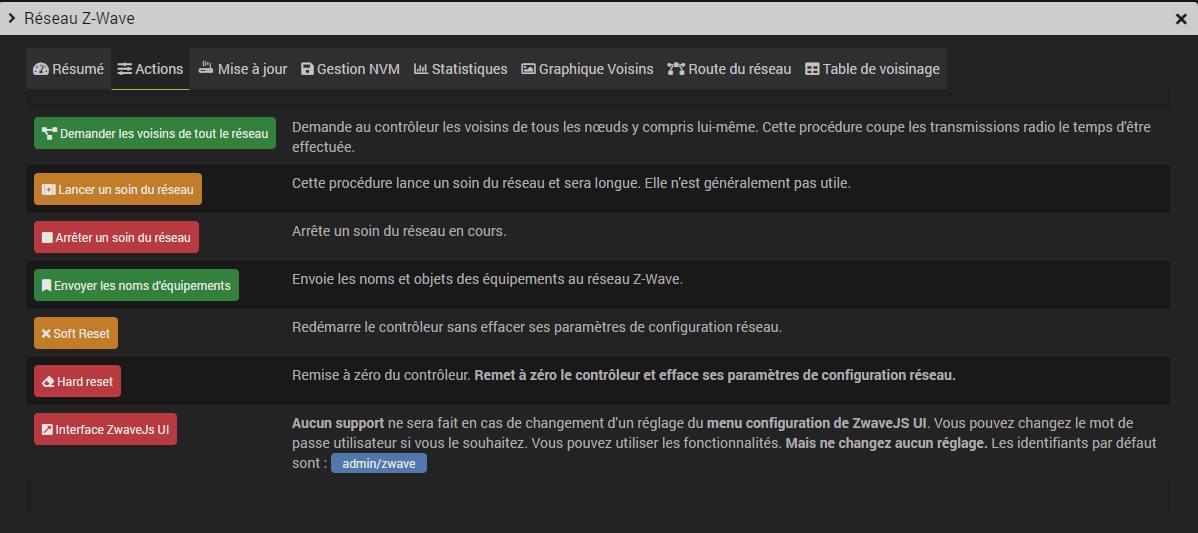Click the sitemap icon on Demander les voisins
The height and width of the screenshot is (533, 1198).
[50, 134]
